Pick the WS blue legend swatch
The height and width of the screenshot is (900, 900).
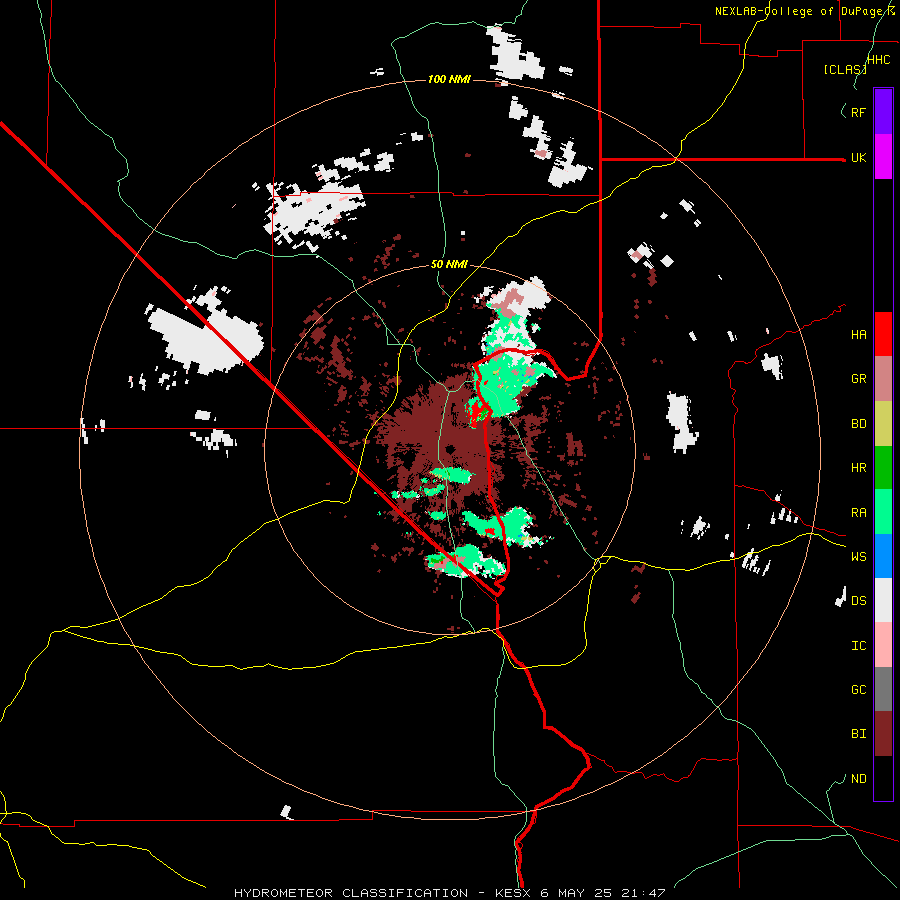coord(883,556)
